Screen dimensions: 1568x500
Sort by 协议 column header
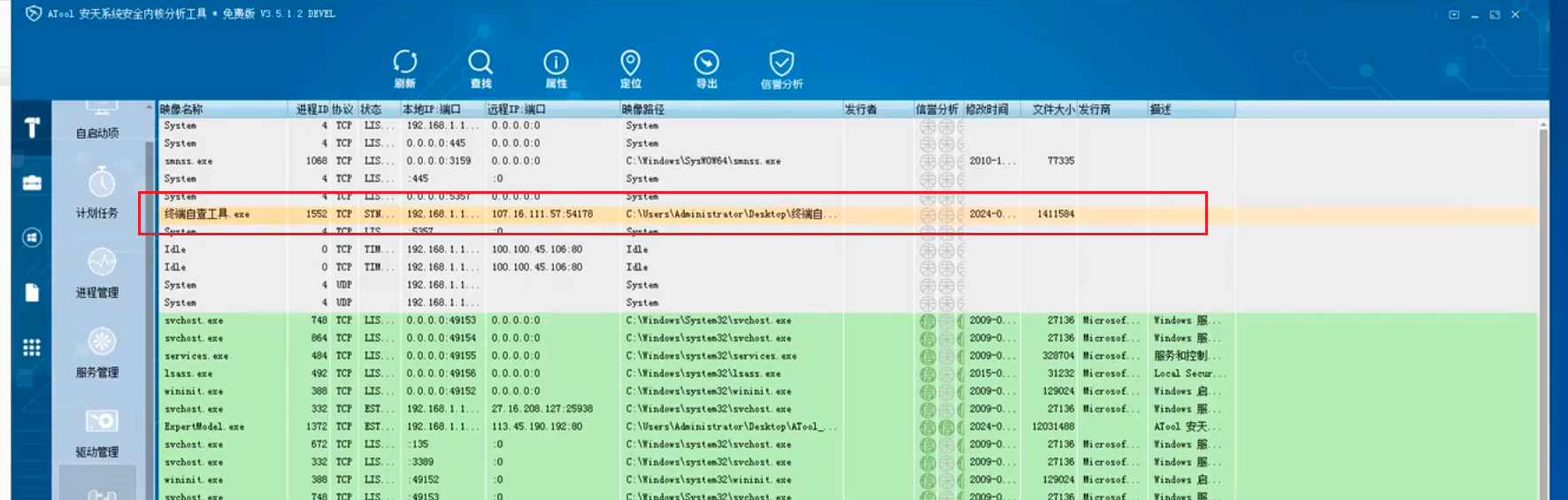[x=343, y=109]
